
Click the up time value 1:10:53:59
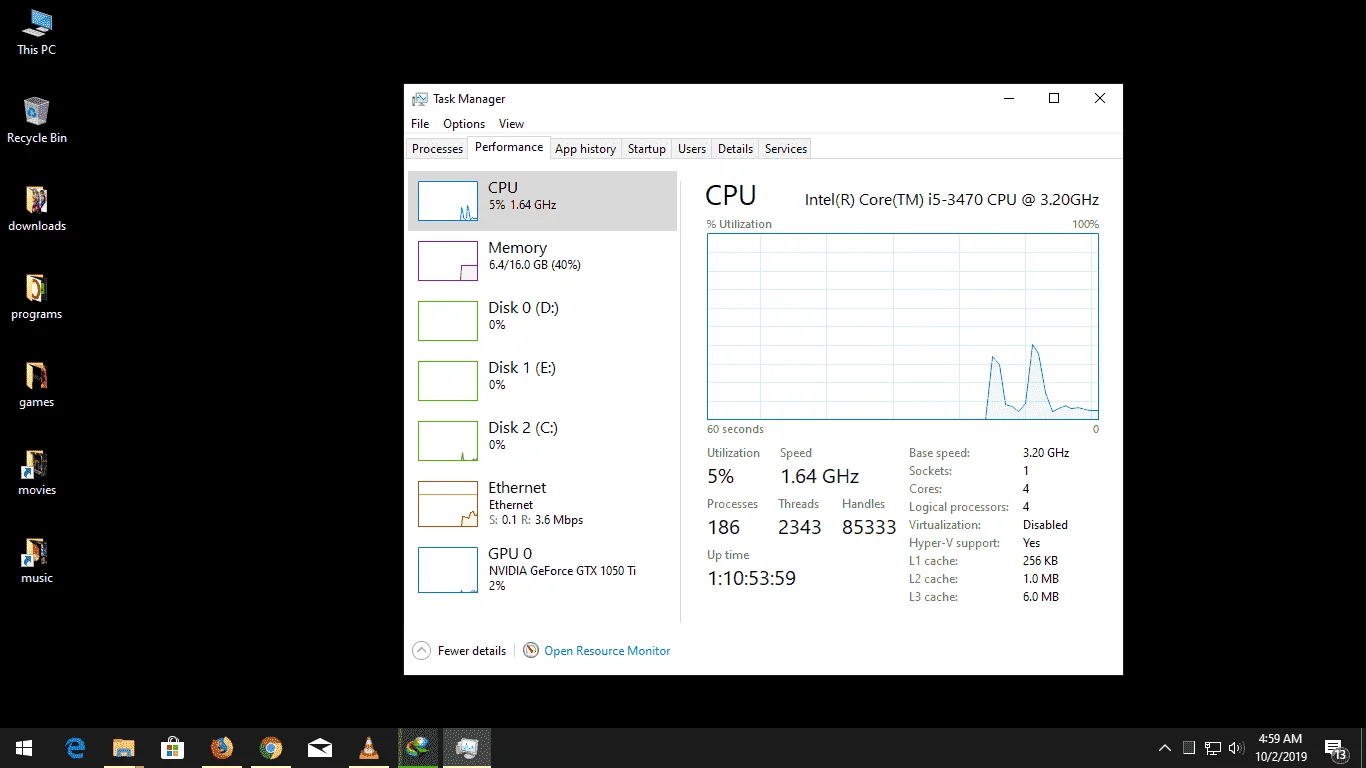point(751,578)
